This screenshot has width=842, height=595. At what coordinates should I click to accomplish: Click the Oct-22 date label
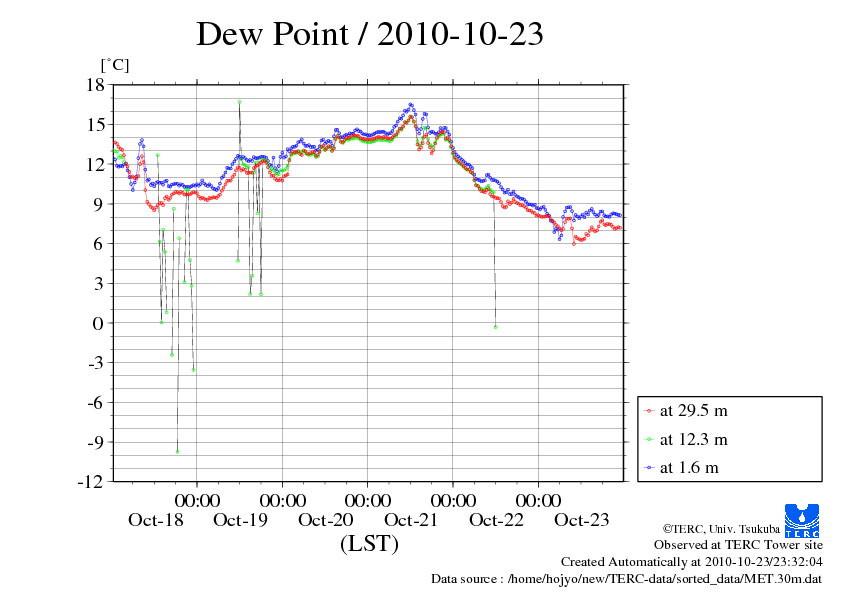(496, 520)
